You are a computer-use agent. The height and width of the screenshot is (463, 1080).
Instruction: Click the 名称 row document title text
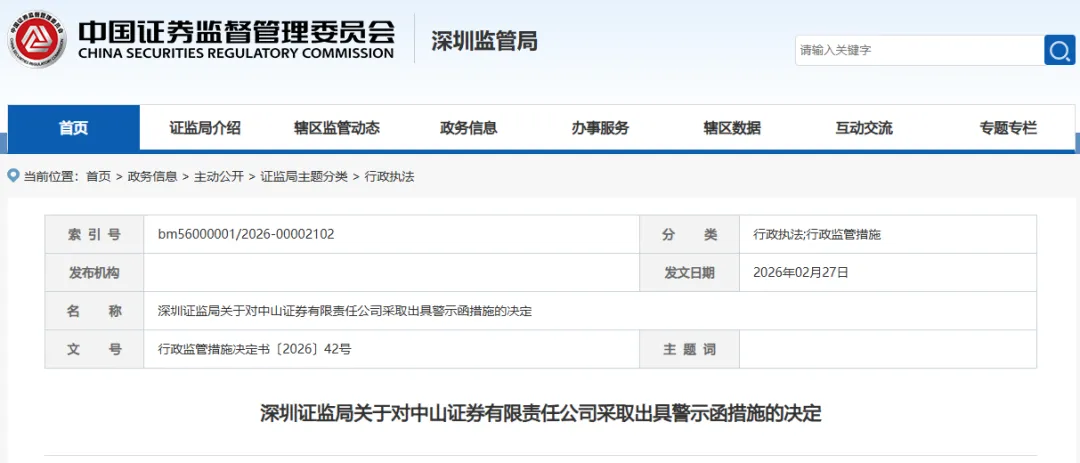click(x=344, y=311)
